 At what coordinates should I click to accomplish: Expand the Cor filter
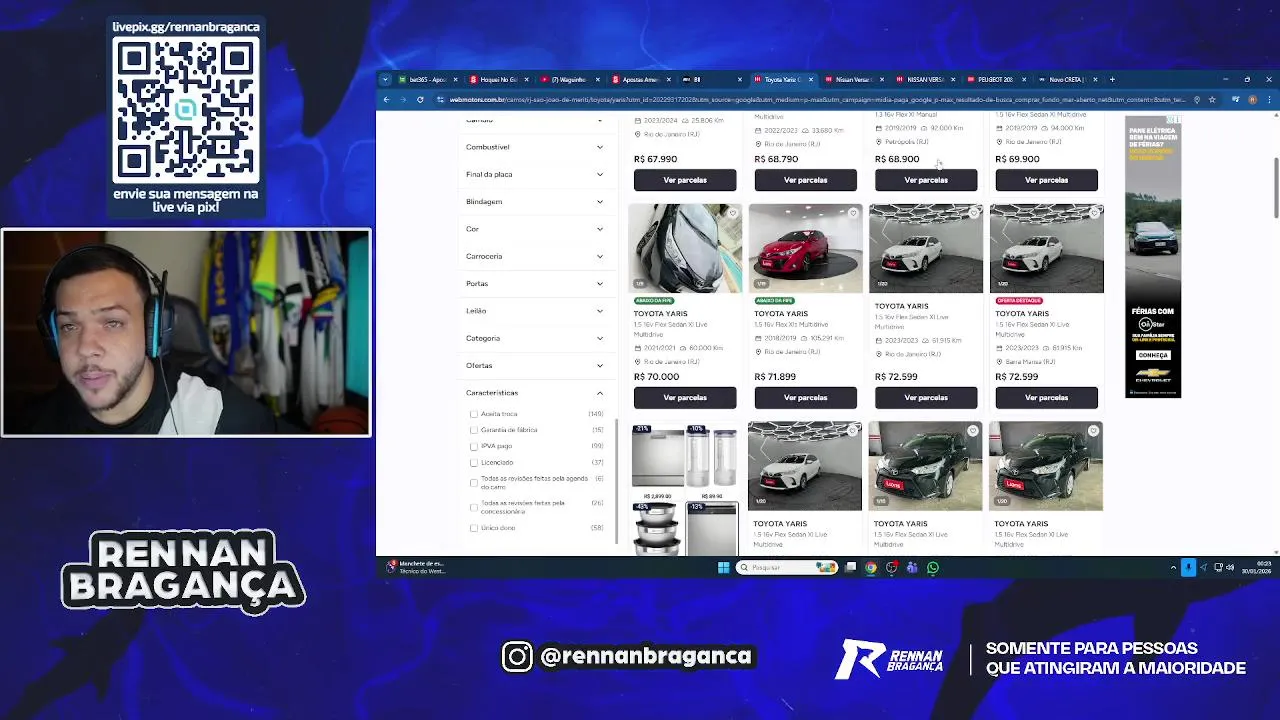tap(535, 229)
